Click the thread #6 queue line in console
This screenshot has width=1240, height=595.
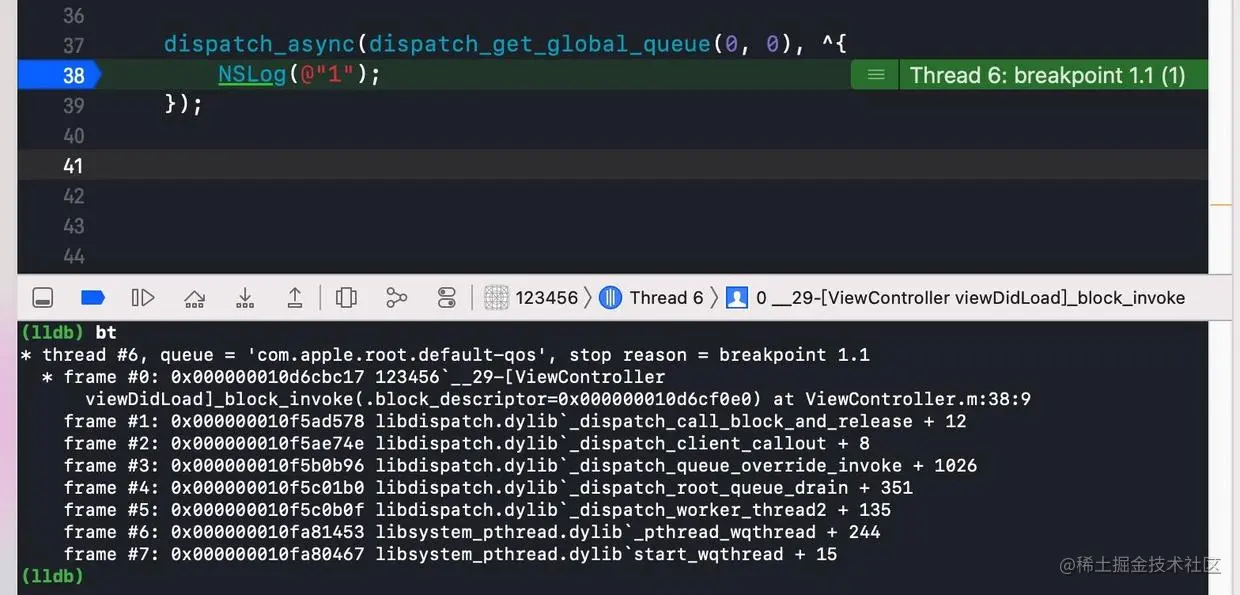click(x=445, y=355)
